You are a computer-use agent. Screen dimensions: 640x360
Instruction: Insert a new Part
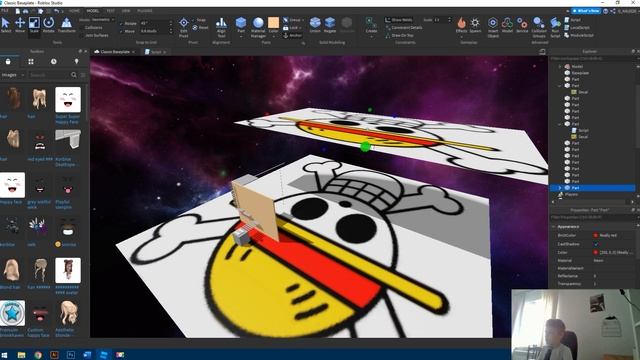(241, 24)
